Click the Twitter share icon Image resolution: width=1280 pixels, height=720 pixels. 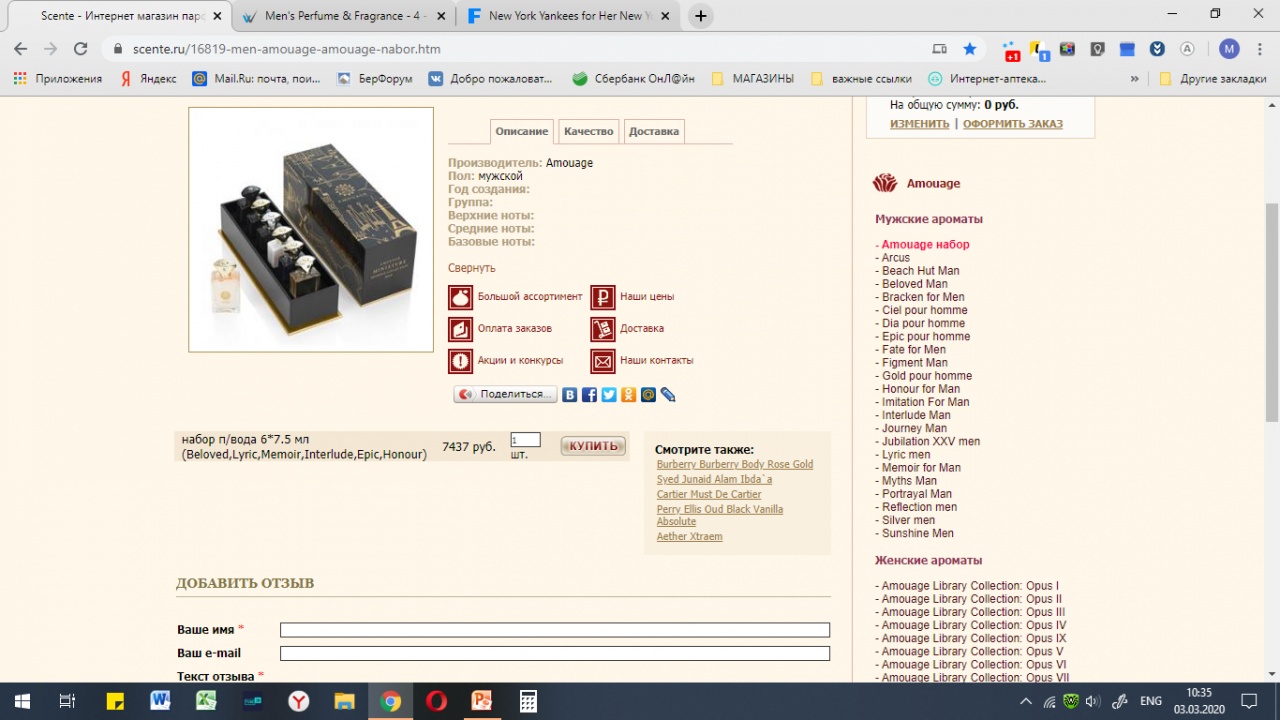(x=609, y=395)
